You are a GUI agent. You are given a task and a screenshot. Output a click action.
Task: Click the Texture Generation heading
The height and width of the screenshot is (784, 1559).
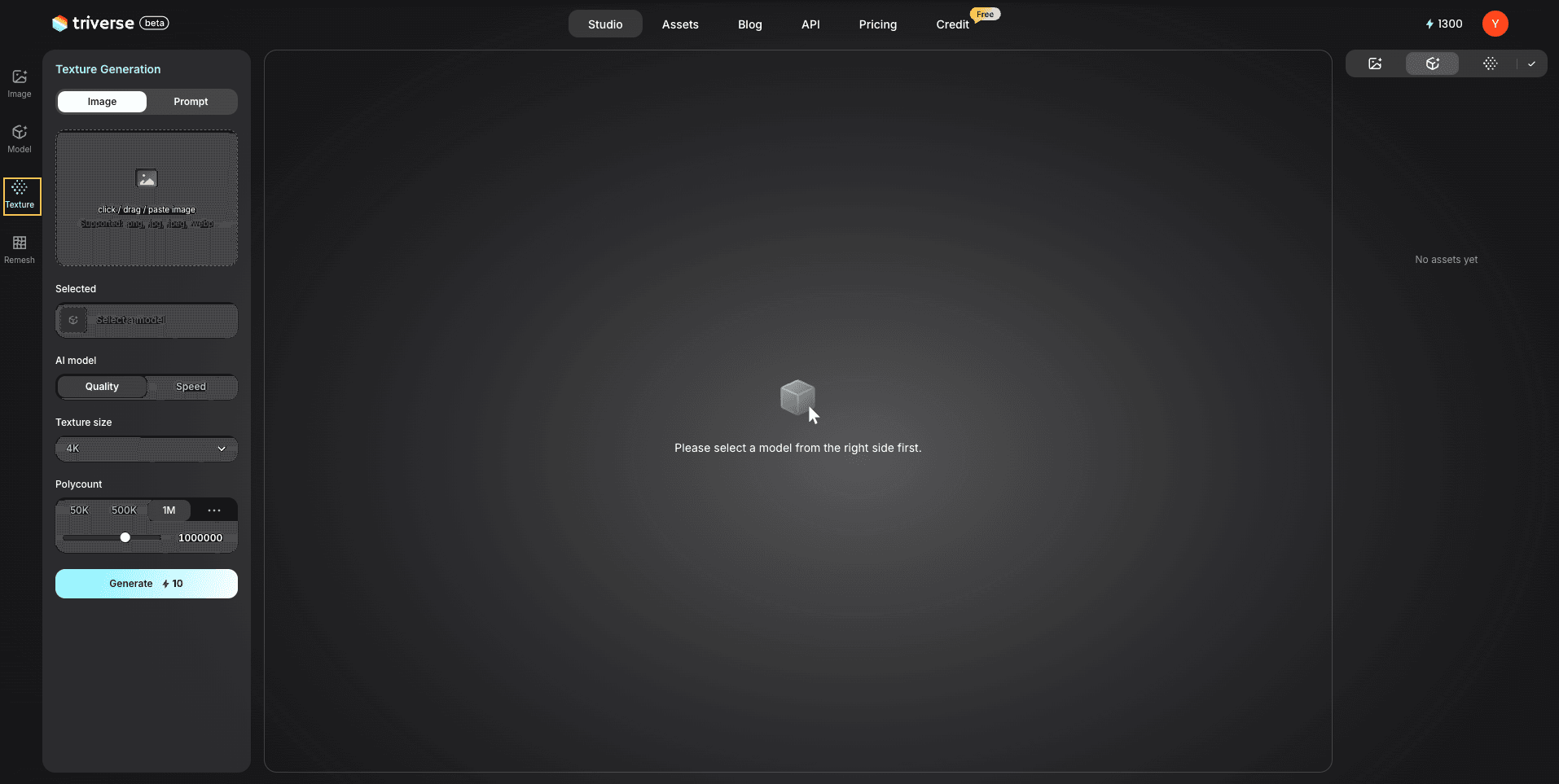click(x=108, y=69)
